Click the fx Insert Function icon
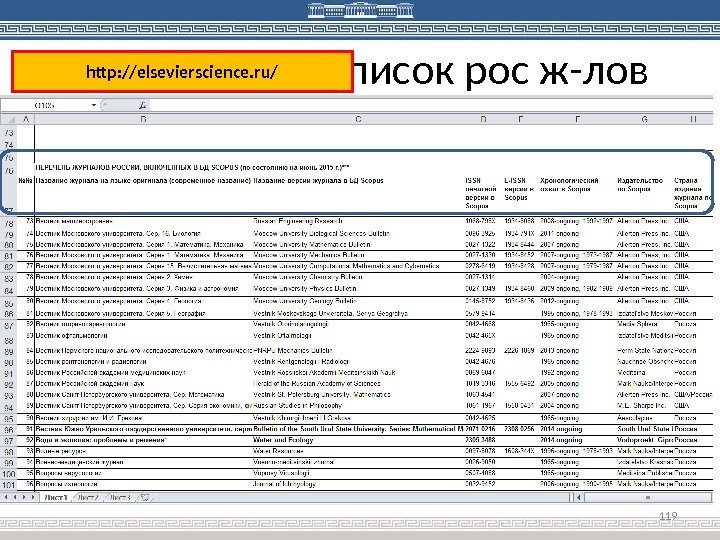 (x=143, y=106)
